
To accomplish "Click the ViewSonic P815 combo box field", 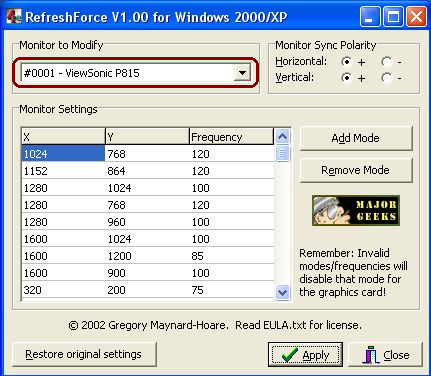I will pos(136,73).
